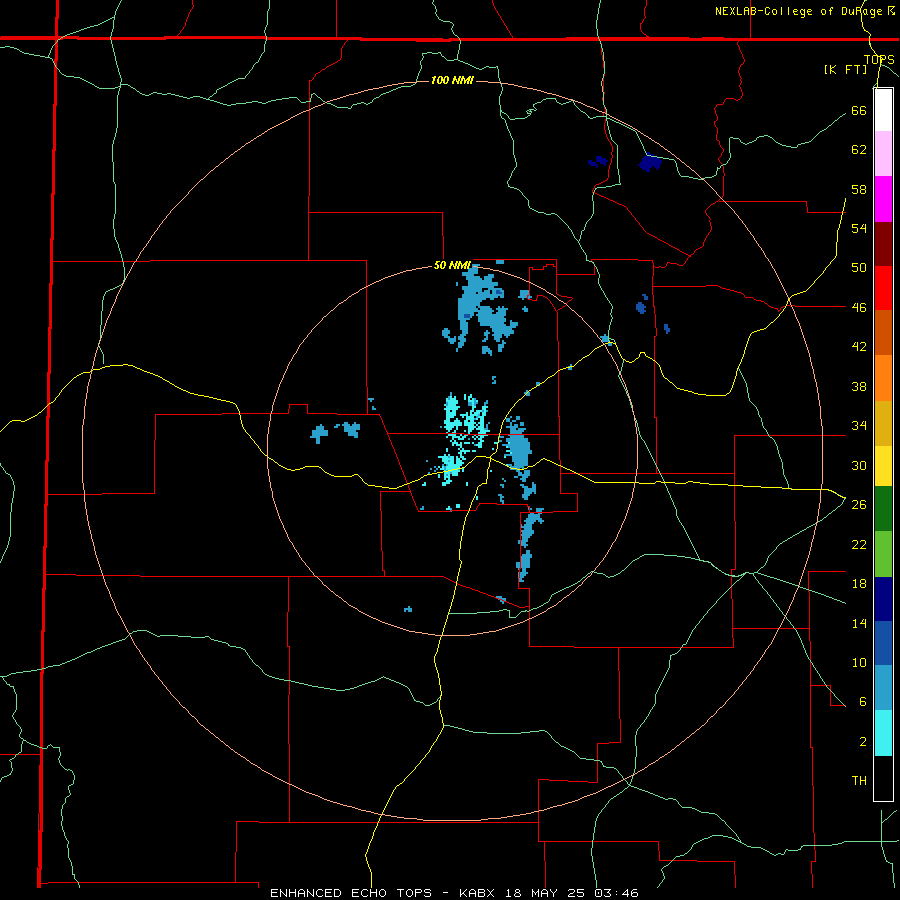Click the yellow 34 kft legend swatch

883,466
